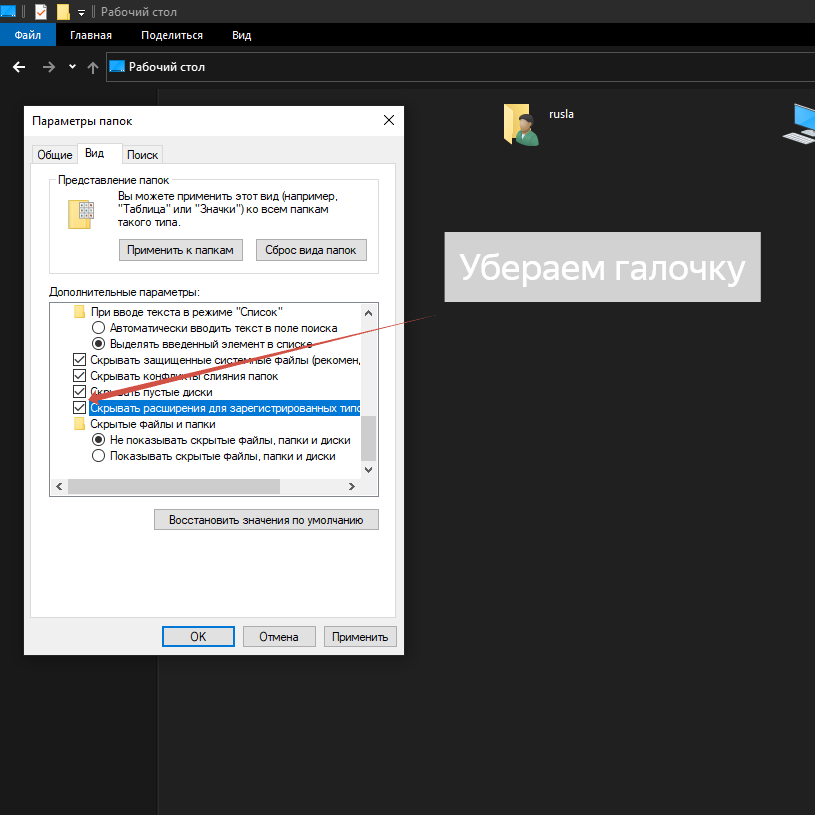Select Не показывать скрытые файлы, папки и диски

pos(221,440)
